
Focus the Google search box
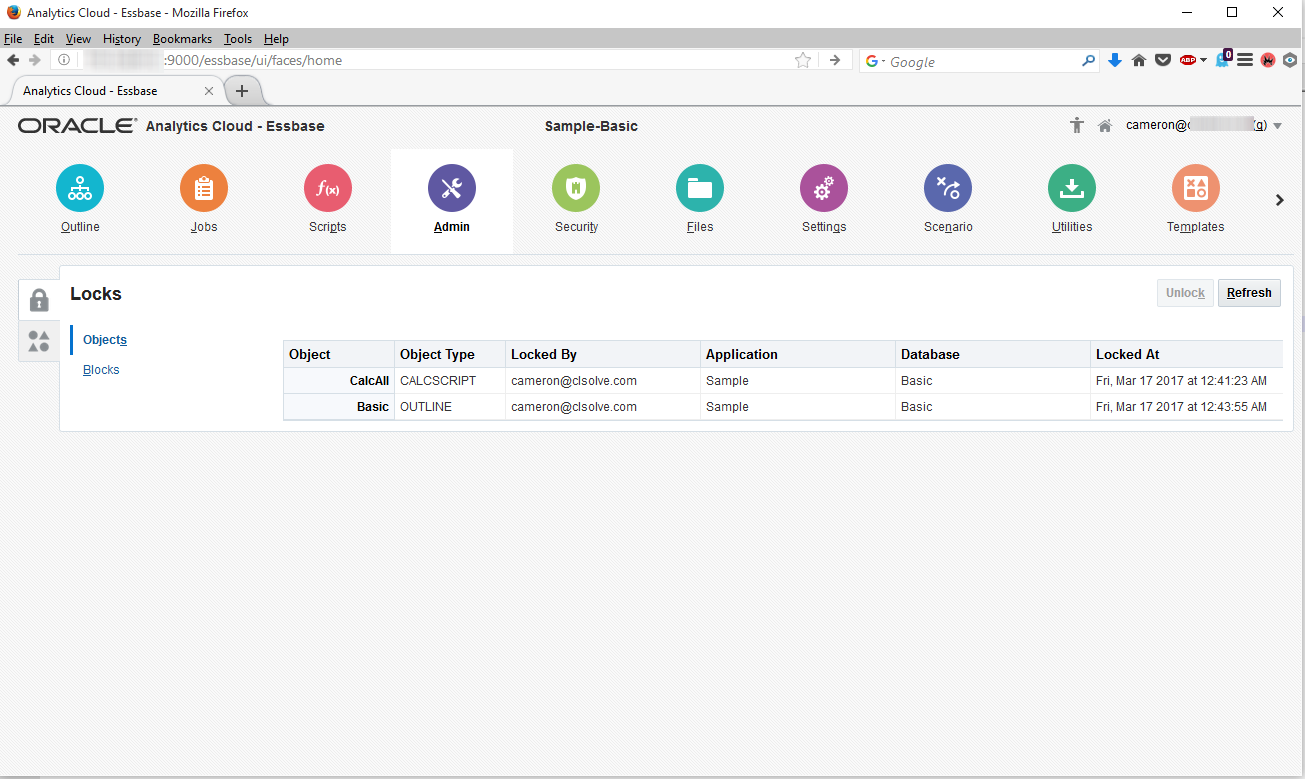pos(980,61)
